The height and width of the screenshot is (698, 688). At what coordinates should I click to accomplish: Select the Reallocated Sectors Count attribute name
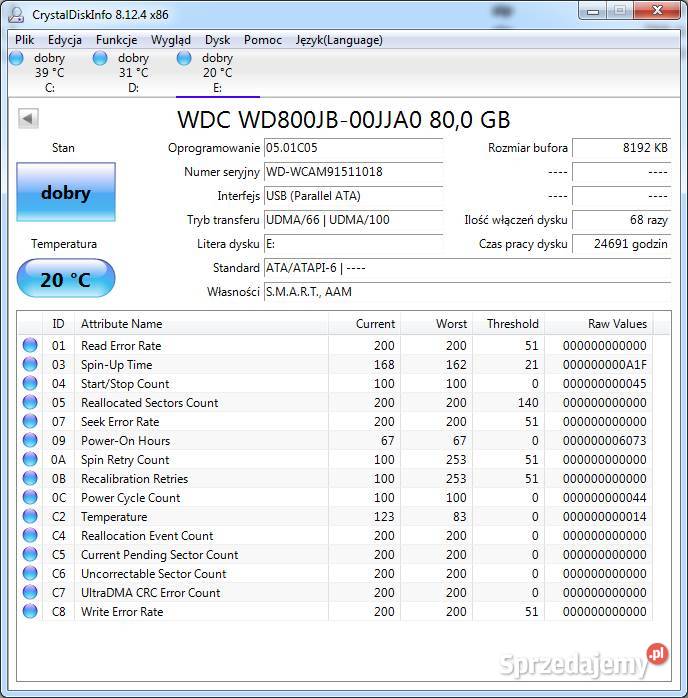150,402
